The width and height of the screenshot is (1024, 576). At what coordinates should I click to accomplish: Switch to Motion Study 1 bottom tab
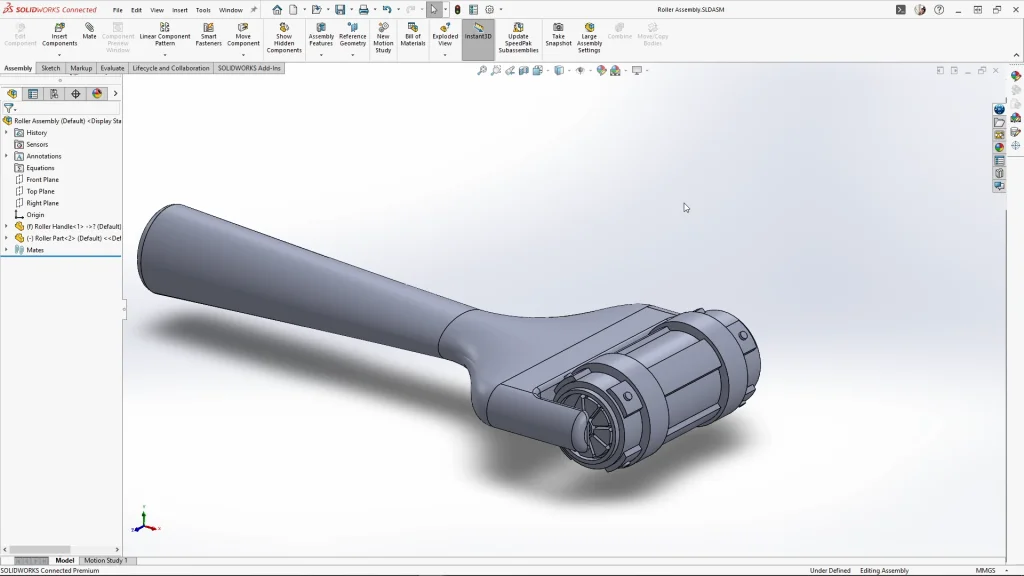(x=105, y=561)
